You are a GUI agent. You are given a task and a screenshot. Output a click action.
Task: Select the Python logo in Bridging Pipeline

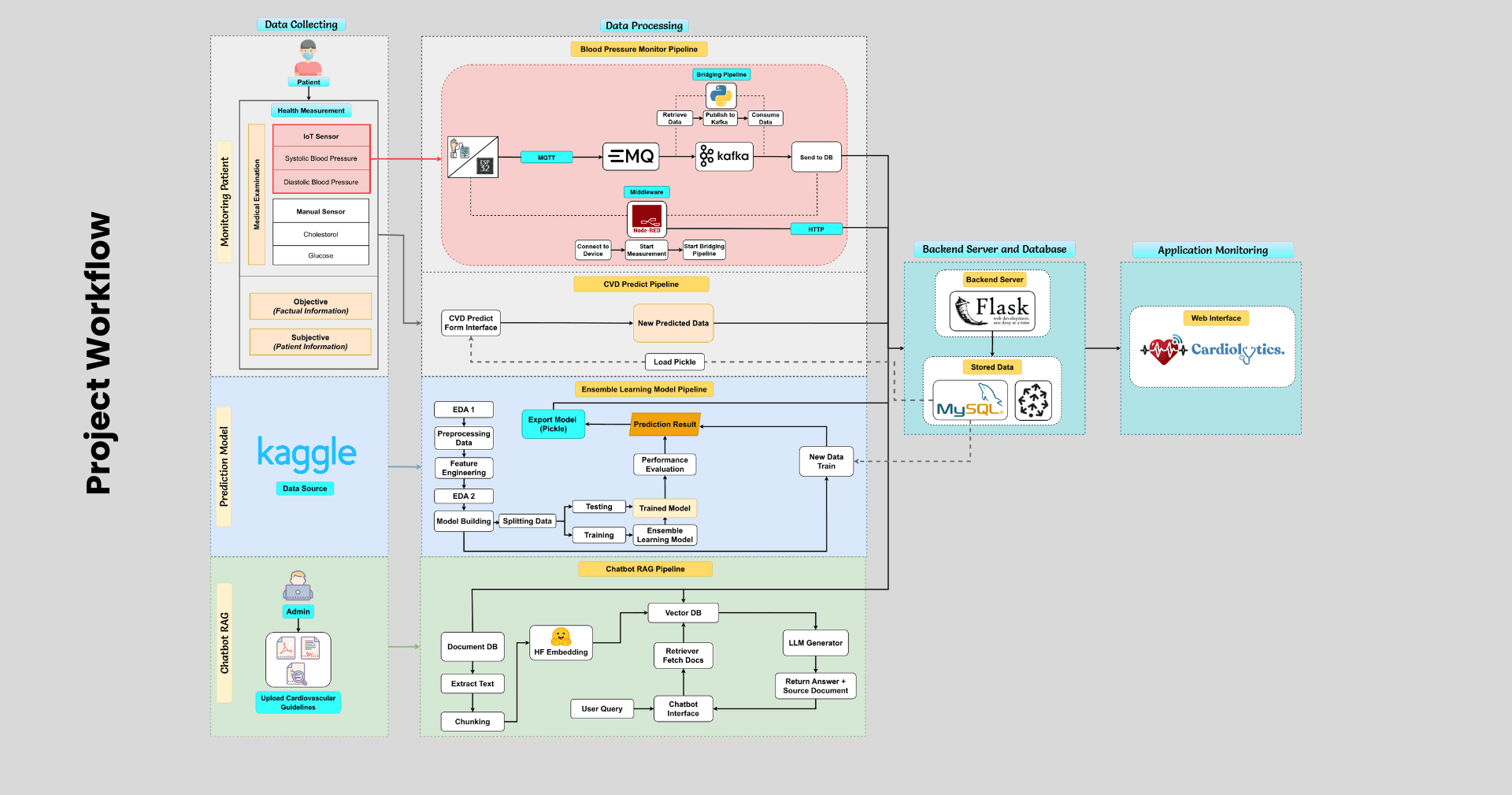tap(721, 96)
